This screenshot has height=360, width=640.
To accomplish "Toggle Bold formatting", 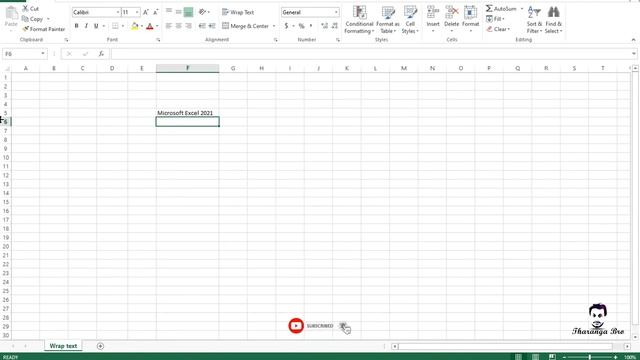I will coord(76,26).
